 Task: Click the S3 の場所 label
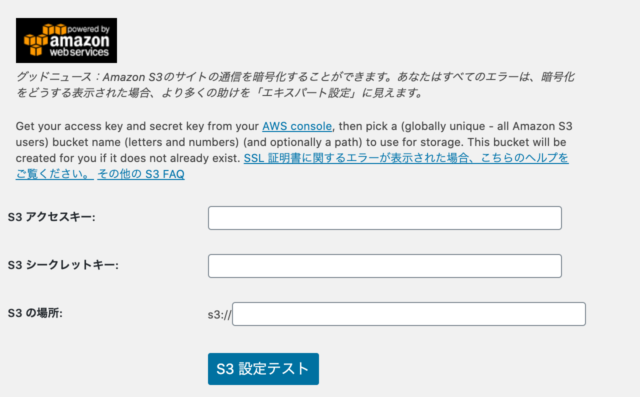35,313
